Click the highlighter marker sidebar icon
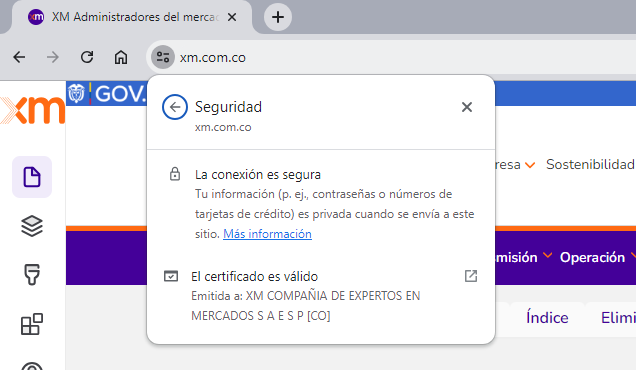 click(32, 275)
